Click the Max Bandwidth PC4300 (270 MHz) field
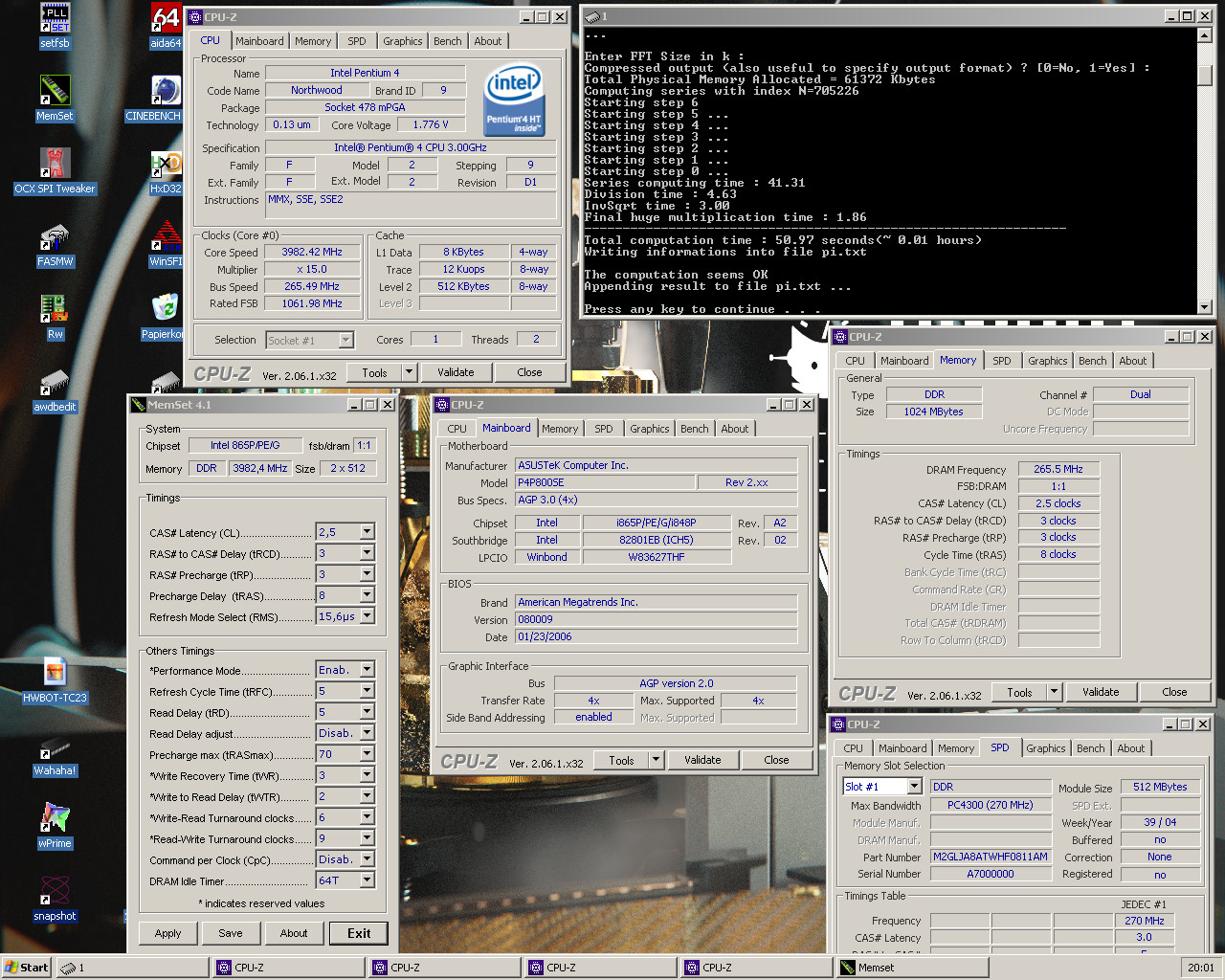This screenshot has width=1225, height=980. coord(990,805)
